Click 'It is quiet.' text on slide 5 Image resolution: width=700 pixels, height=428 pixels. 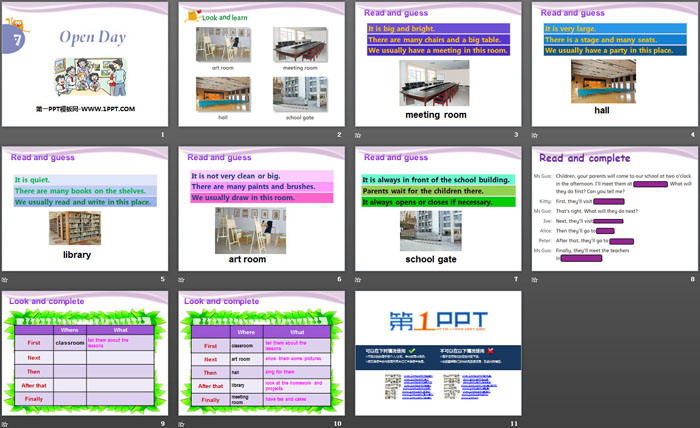(x=32, y=180)
